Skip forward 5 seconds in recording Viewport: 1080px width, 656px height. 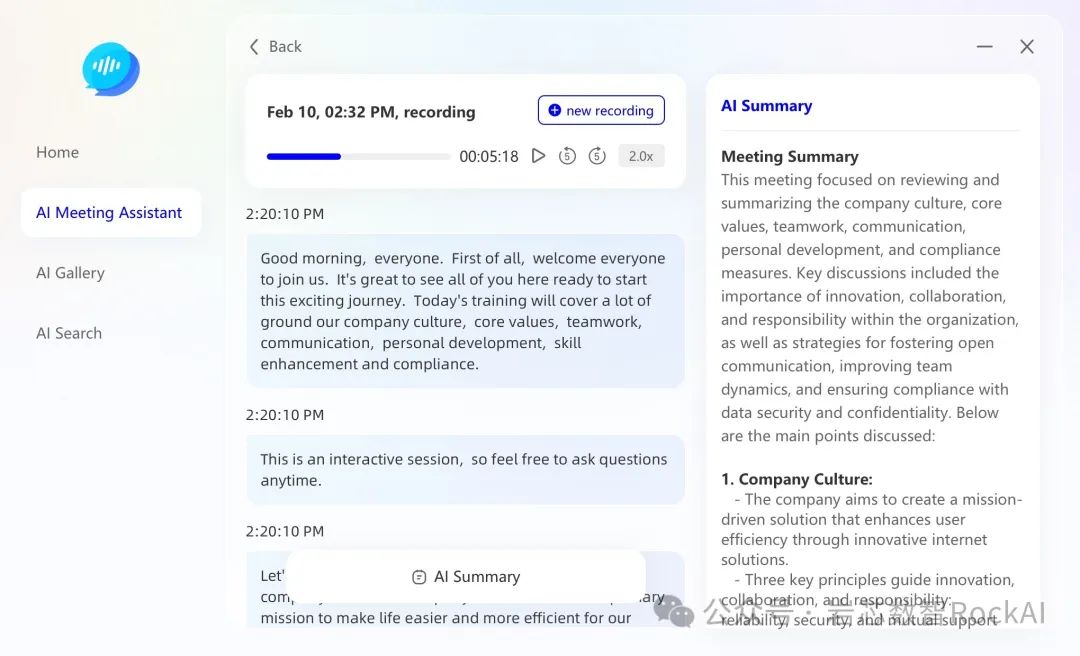[x=597, y=156]
